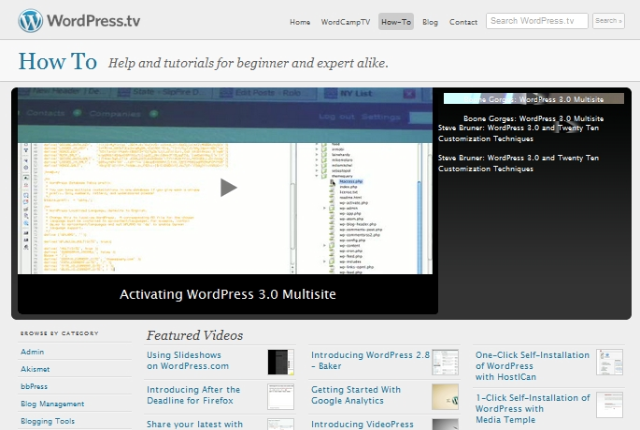The height and width of the screenshot is (430, 640).
Task: Browse the Akismet category
Action: click(35, 369)
